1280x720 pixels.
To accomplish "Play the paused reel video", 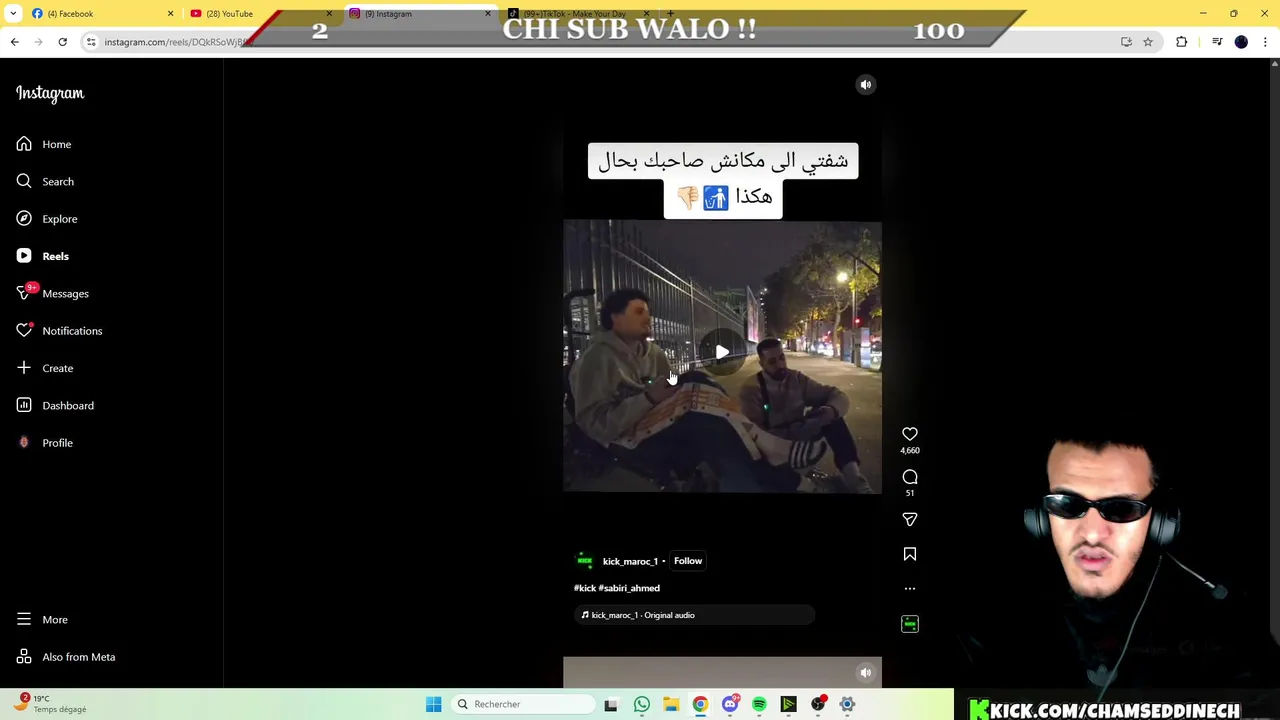I will (x=722, y=352).
